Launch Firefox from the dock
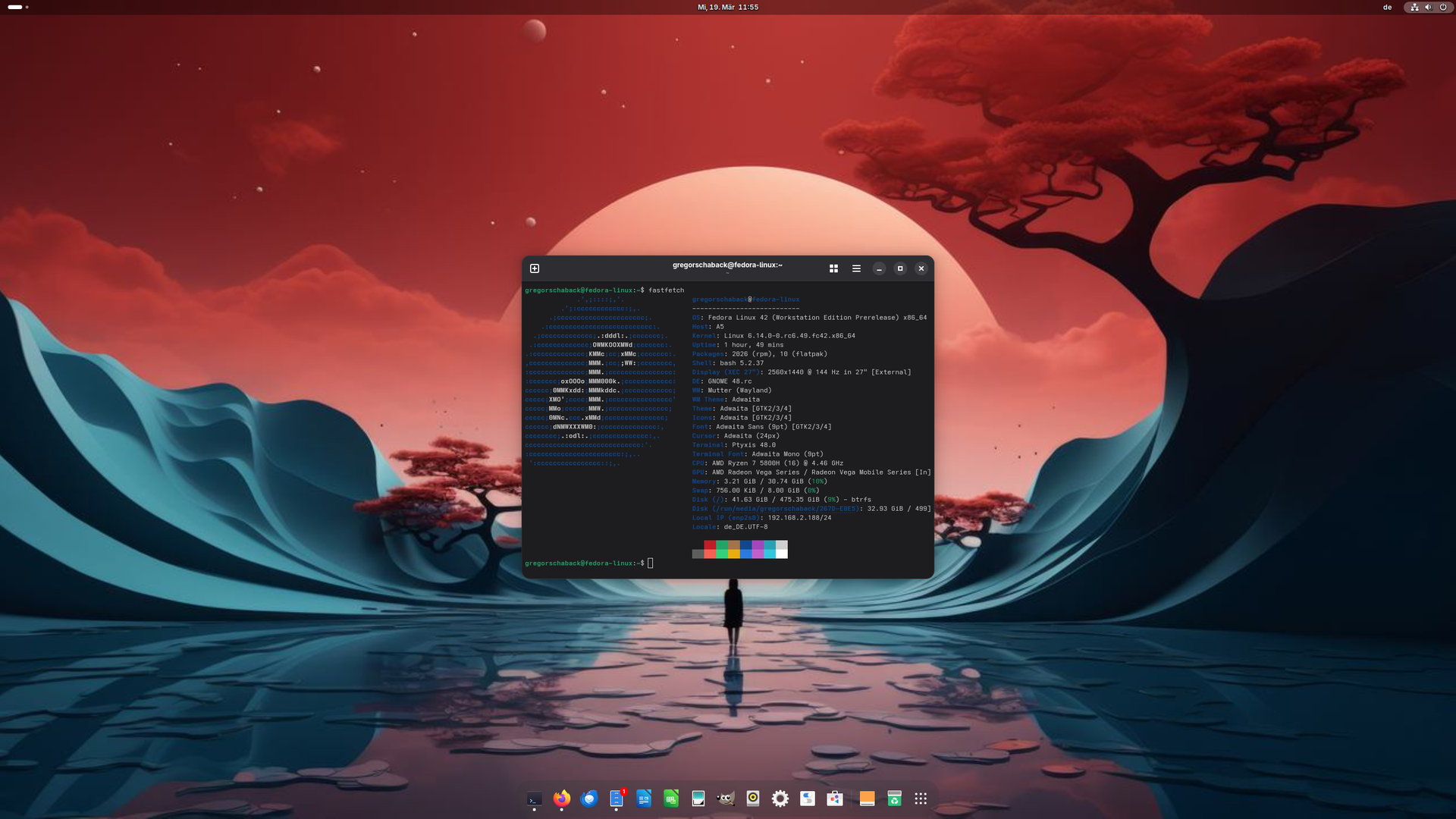1456x819 pixels. pos(562,799)
